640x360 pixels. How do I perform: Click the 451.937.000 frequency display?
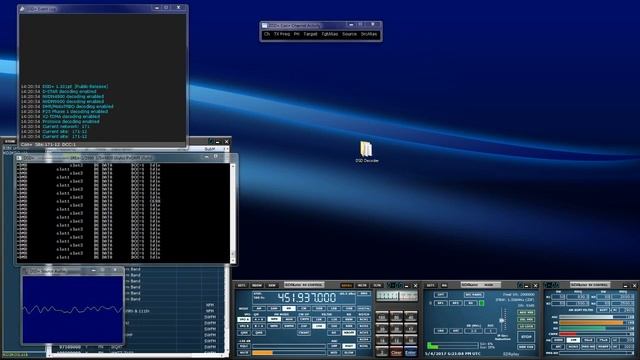[x=307, y=298]
